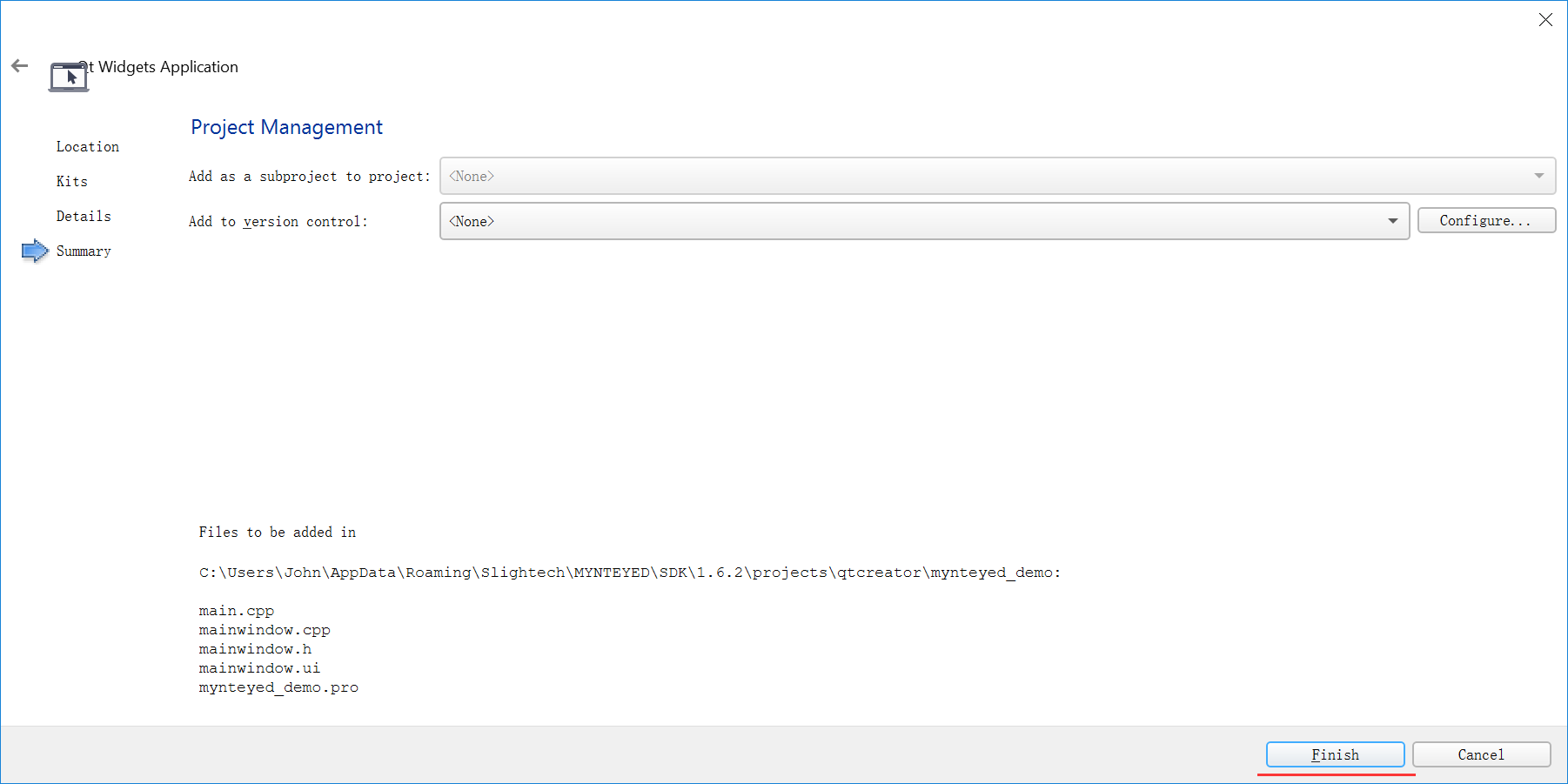Click the Qt Widgets Application wizard icon
The height and width of the screenshot is (784, 1568).
69,77
